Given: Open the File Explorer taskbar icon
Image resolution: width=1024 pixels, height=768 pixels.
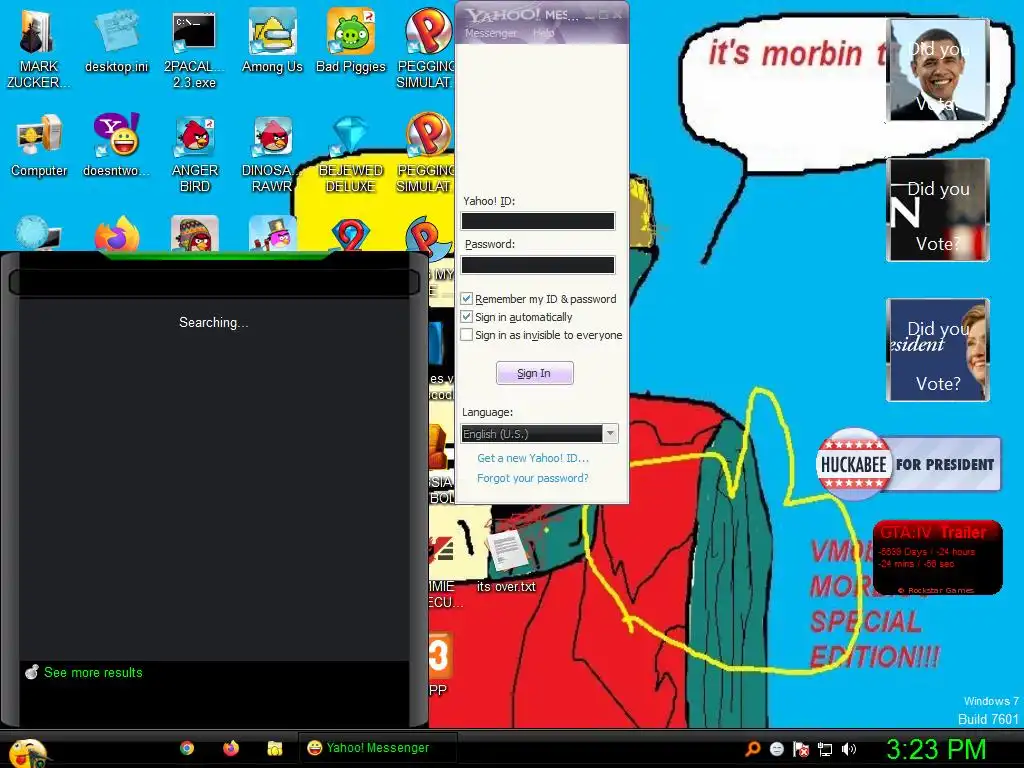Looking at the screenshot, I should [275, 748].
